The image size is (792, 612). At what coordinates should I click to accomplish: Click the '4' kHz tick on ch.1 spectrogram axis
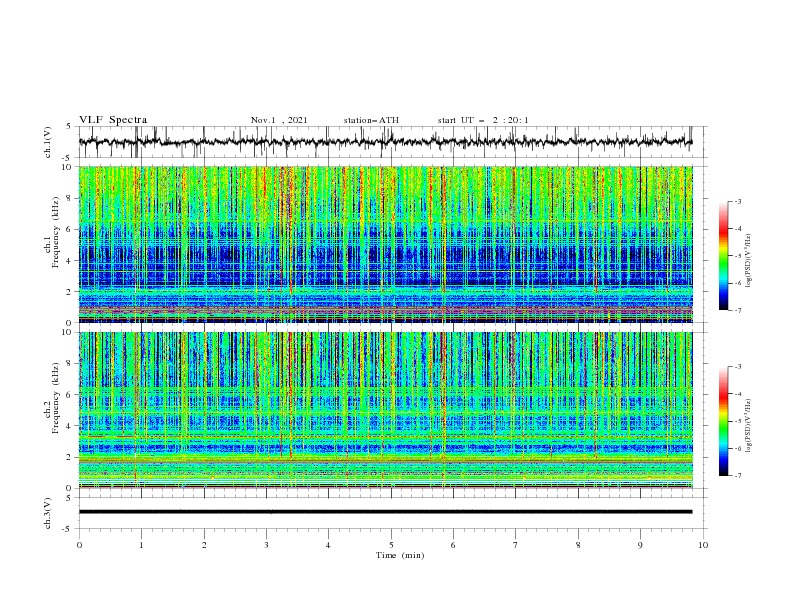(70, 261)
